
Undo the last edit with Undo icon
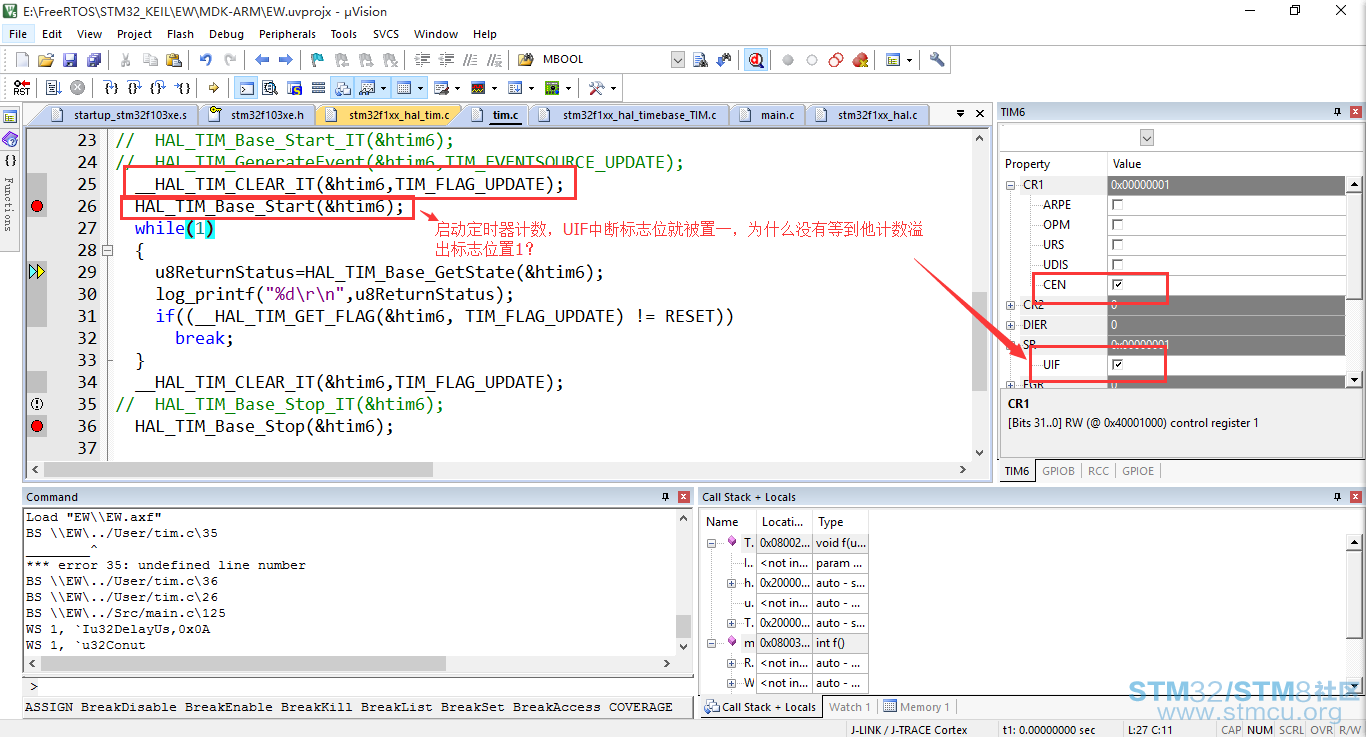[x=205, y=60]
